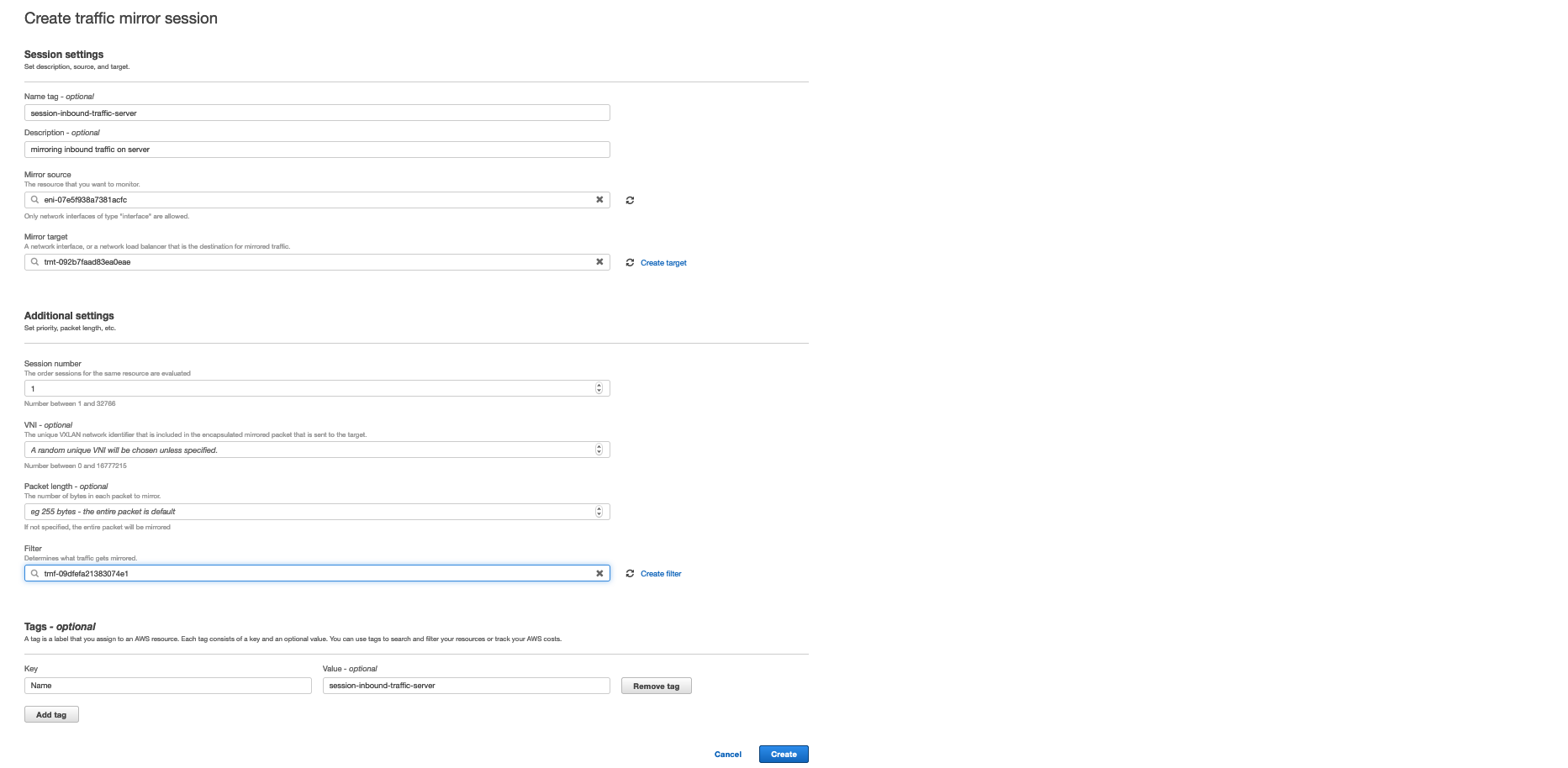Focus the Name tag input field

point(317,113)
